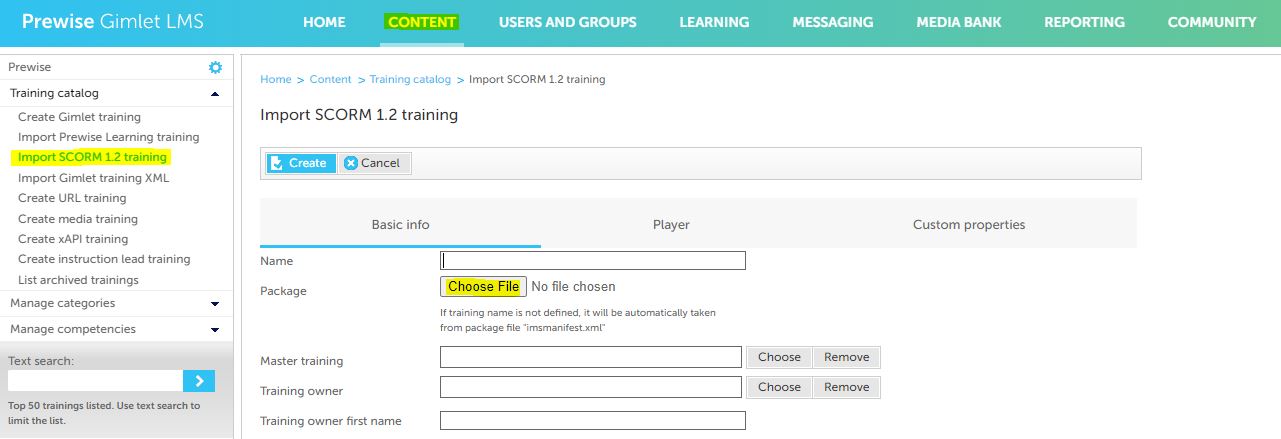The width and height of the screenshot is (1281, 439).
Task: Open the MESSAGING menu
Action: click(832, 22)
